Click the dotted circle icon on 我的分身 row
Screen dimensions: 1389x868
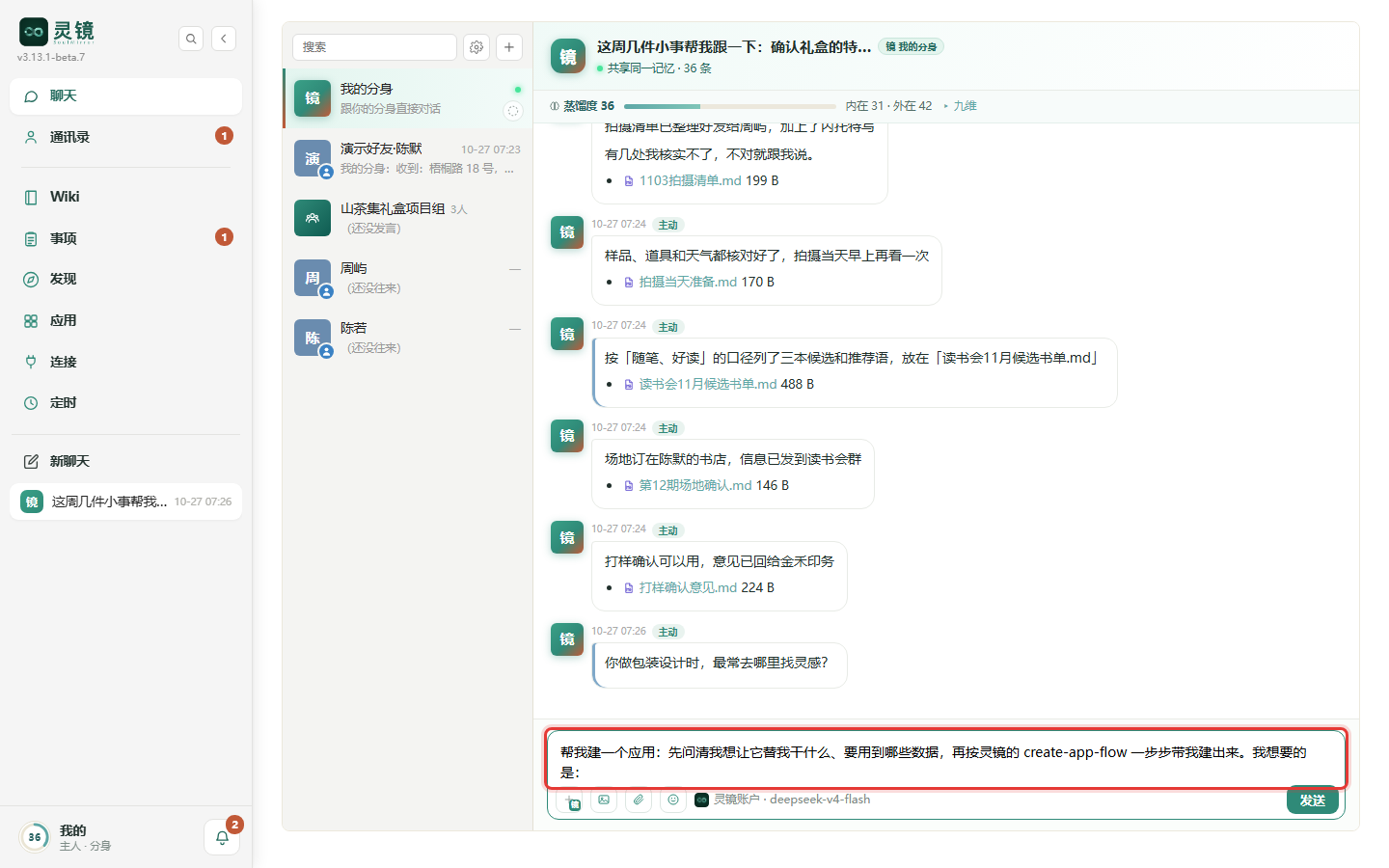pyautogui.click(x=513, y=111)
